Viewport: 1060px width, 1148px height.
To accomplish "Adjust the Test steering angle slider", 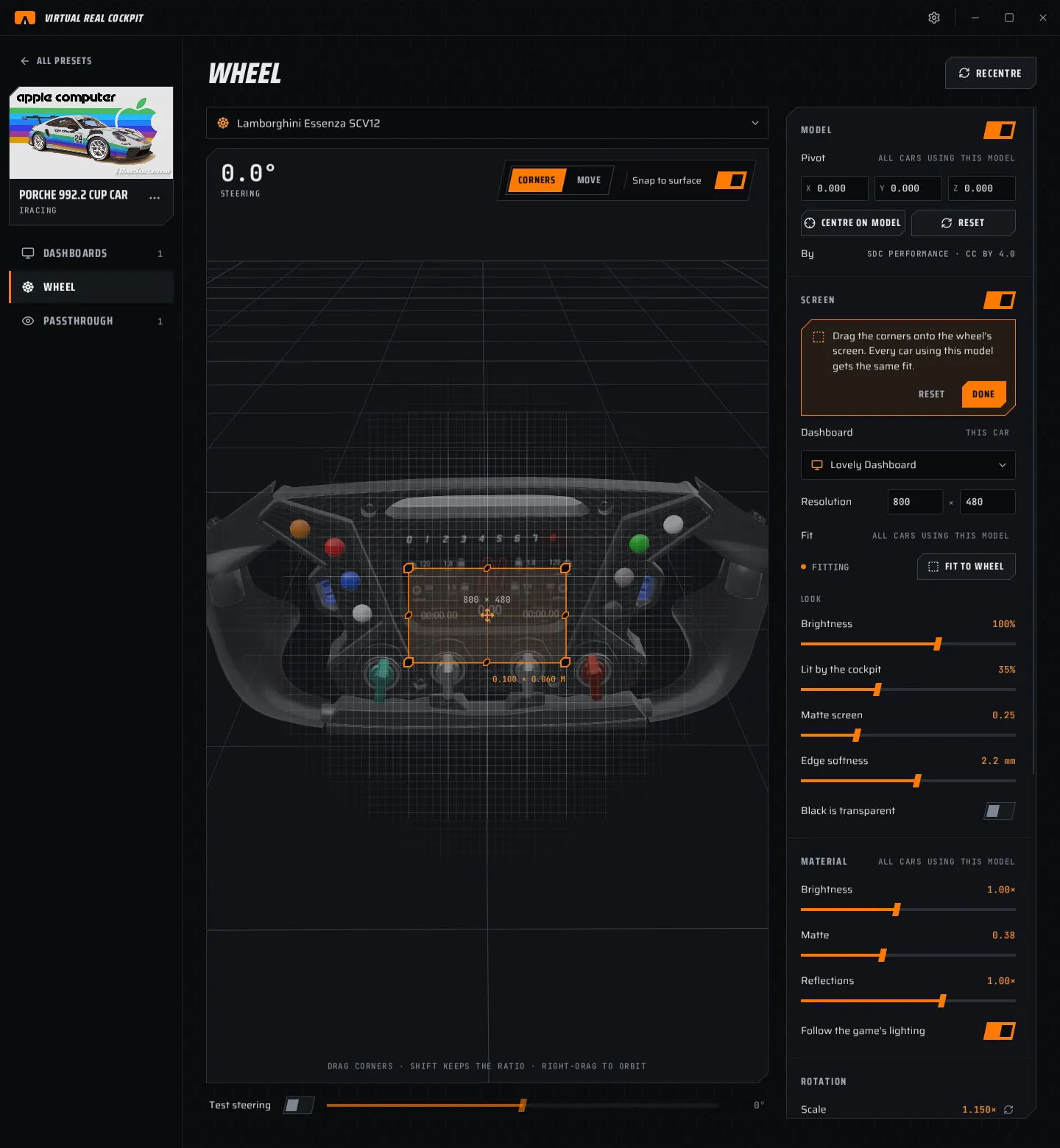I will coord(523,1105).
